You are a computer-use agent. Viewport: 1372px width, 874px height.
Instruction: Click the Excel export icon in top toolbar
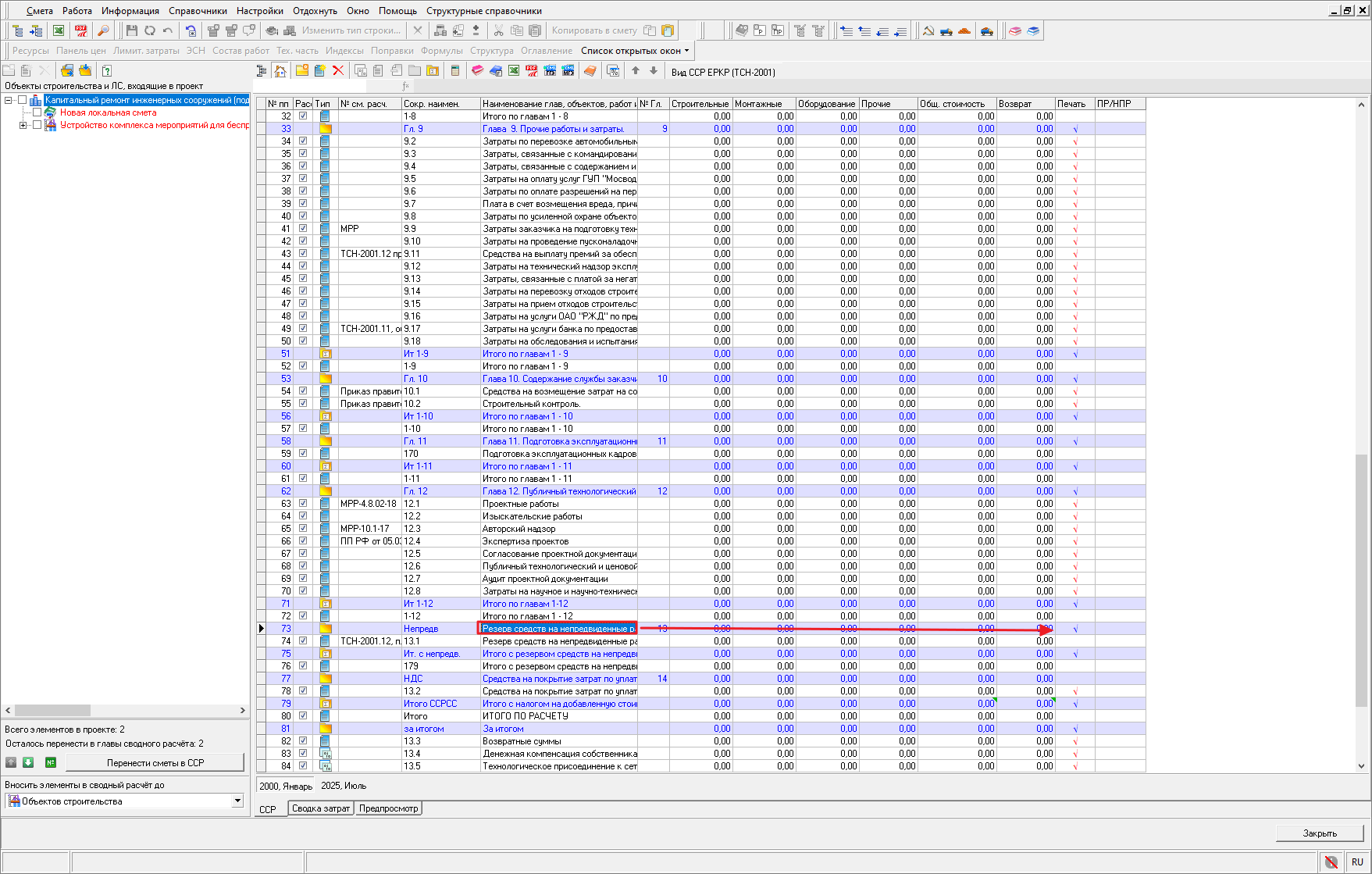tap(59, 30)
